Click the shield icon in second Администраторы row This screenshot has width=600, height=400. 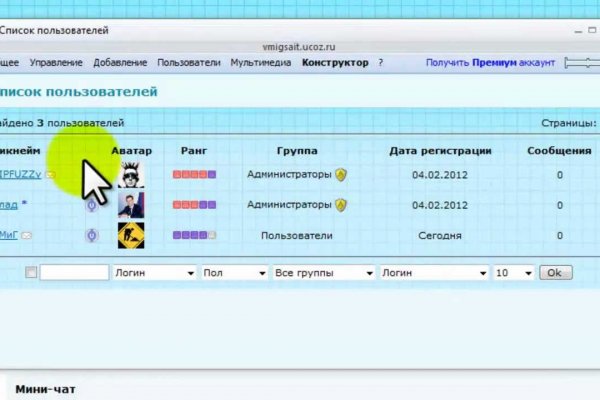click(x=341, y=206)
